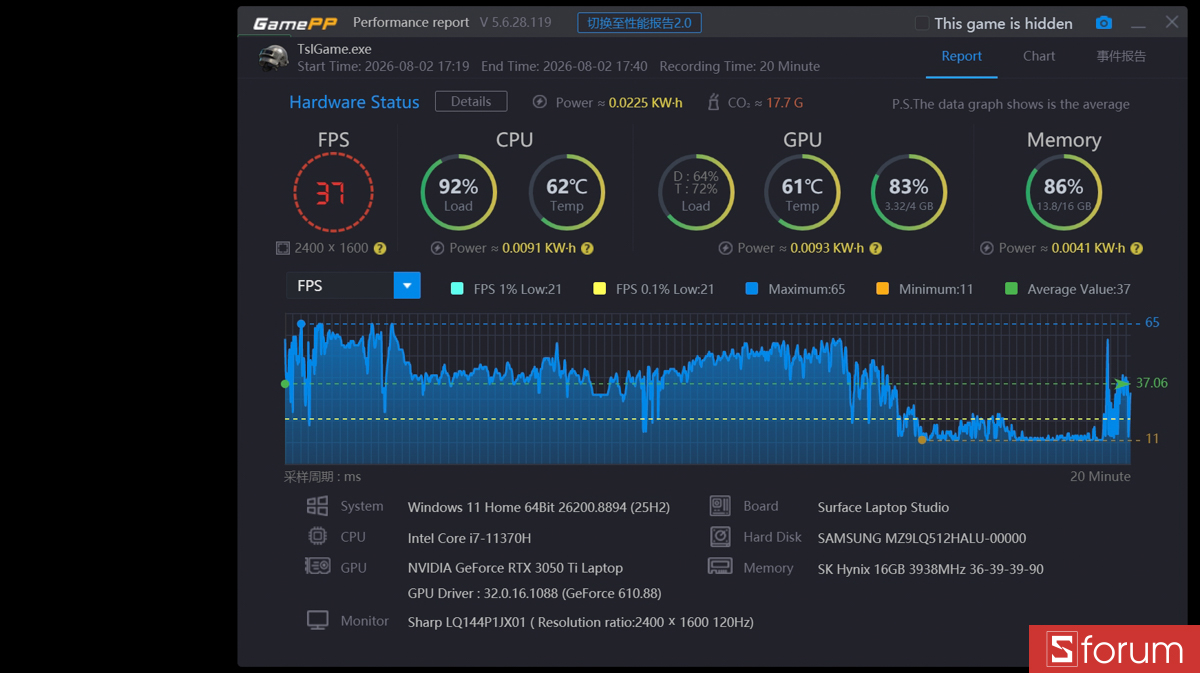Click the FPS dropdown text field
Image resolution: width=1200 pixels, height=673 pixels.
tap(340, 286)
